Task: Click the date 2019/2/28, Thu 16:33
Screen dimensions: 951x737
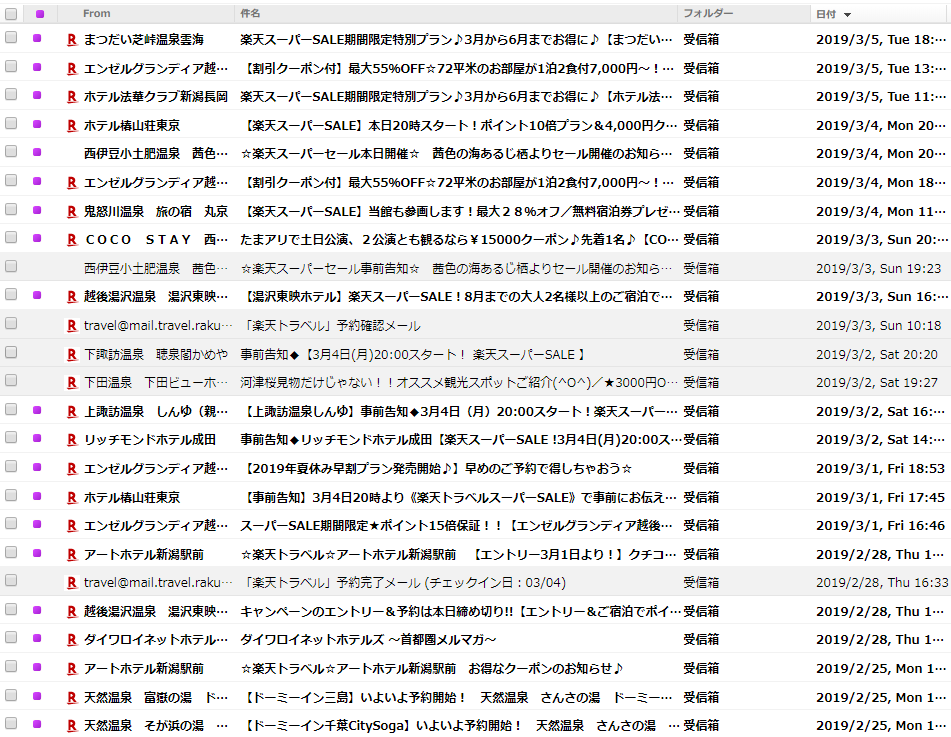Action: click(x=882, y=583)
